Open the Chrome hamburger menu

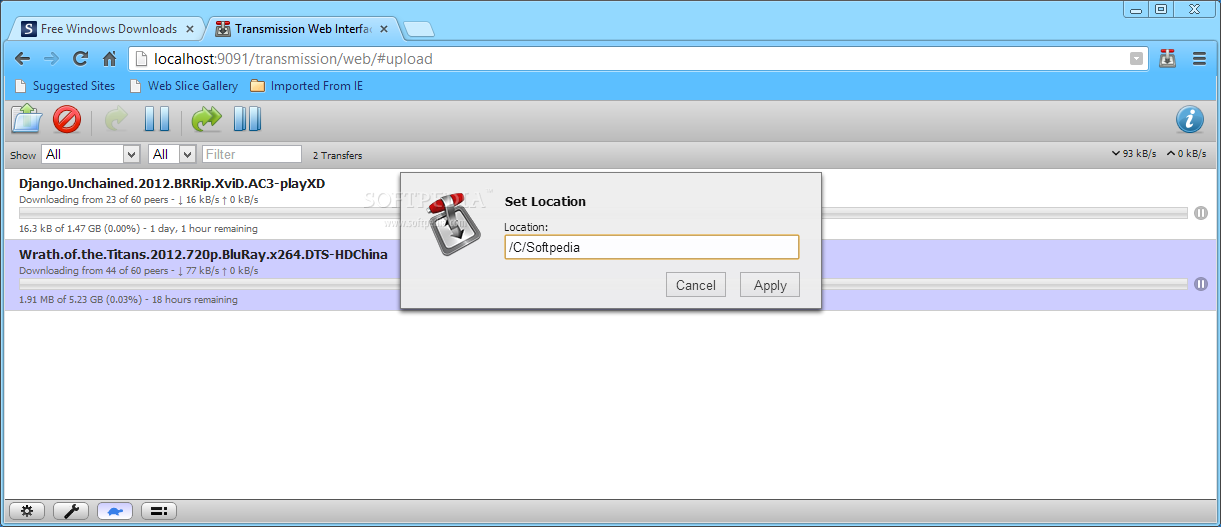(x=1199, y=59)
